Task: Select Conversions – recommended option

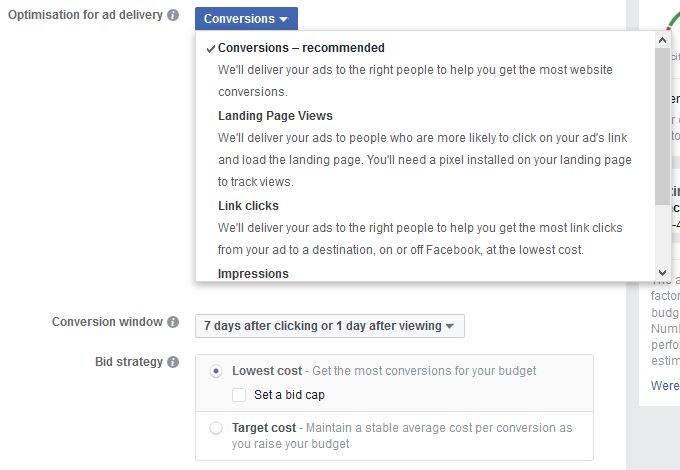Action: coord(301,48)
